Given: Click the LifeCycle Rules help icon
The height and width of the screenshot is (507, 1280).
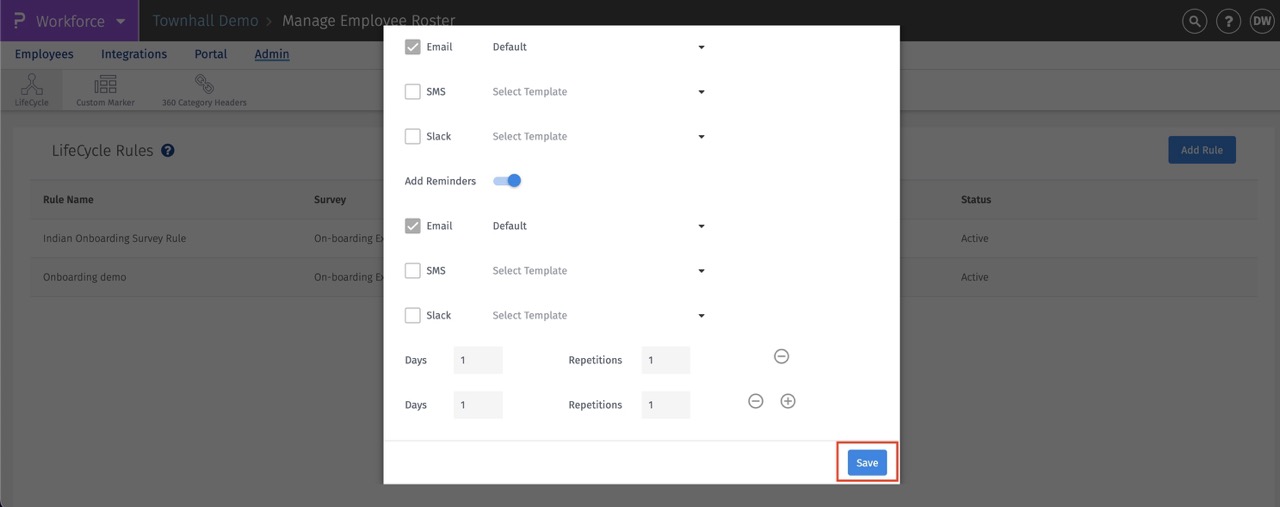Looking at the screenshot, I should click(x=168, y=151).
